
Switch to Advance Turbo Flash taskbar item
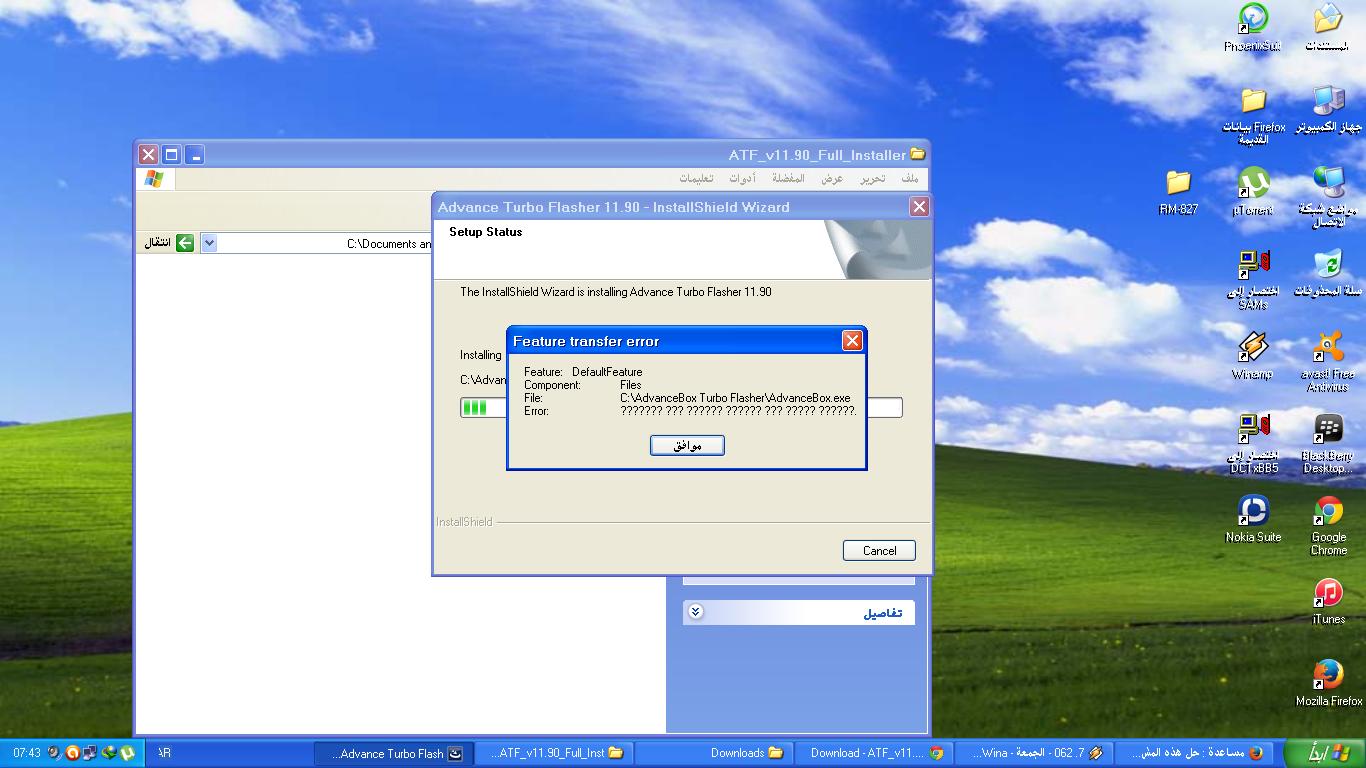click(394, 753)
